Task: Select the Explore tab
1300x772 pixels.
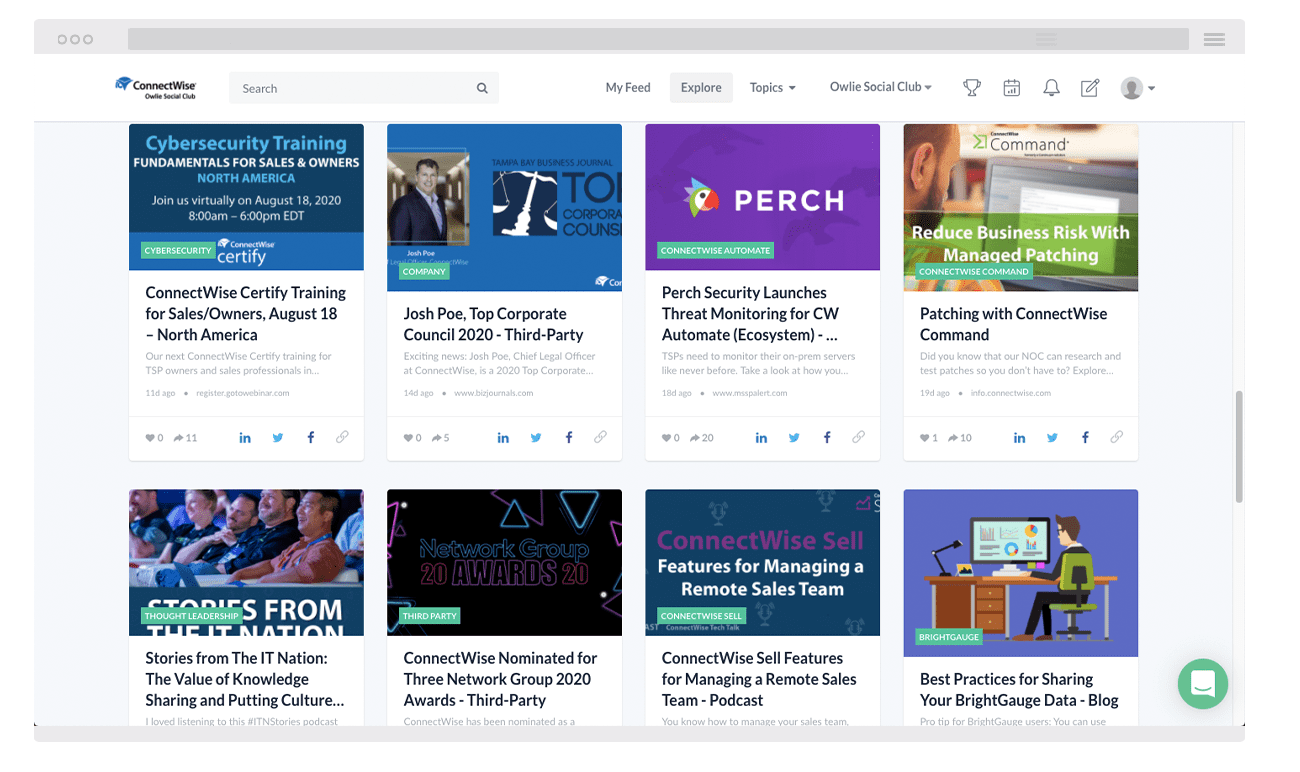Action: (x=701, y=88)
